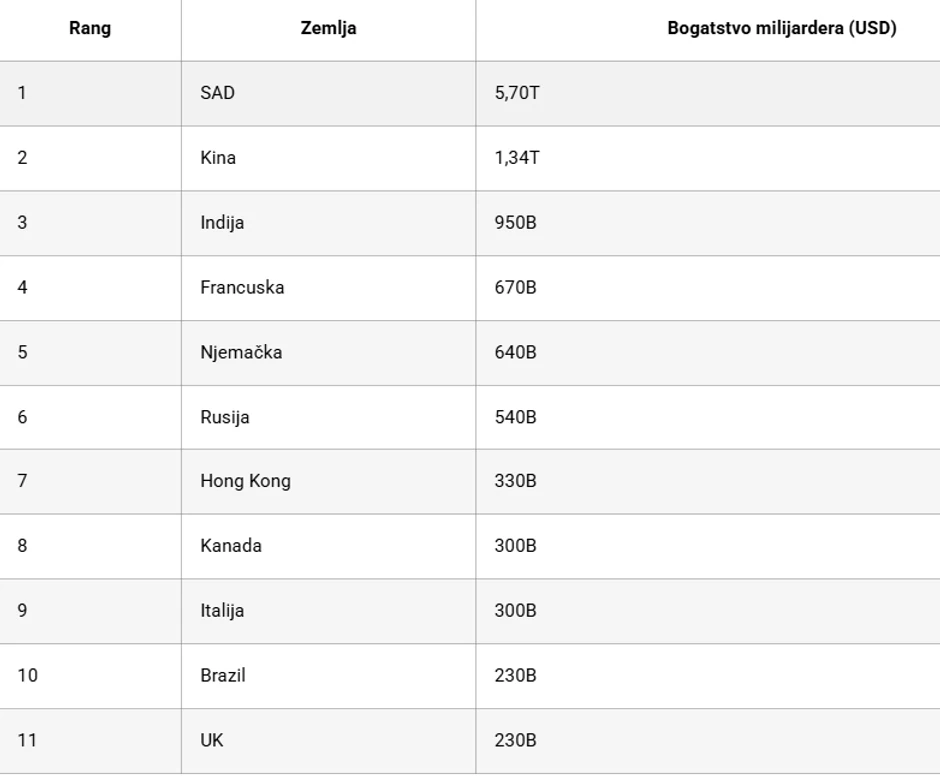Image resolution: width=940 pixels, height=782 pixels.
Task: Click the Italija cell
Action: (x=222, y=611)
